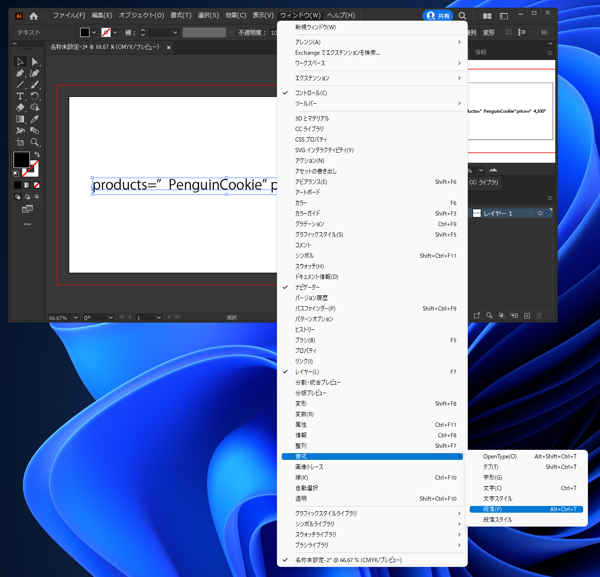Expand グラフィックスタイルライブラリ submenu
Image resolution: width=600 pixels, height=577 pixels.
(x=372, y=513)
